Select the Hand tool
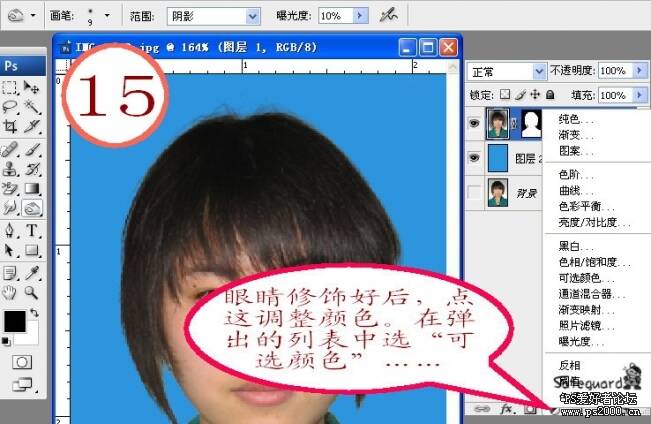This screenshot has height=424, width=651. 9,292
